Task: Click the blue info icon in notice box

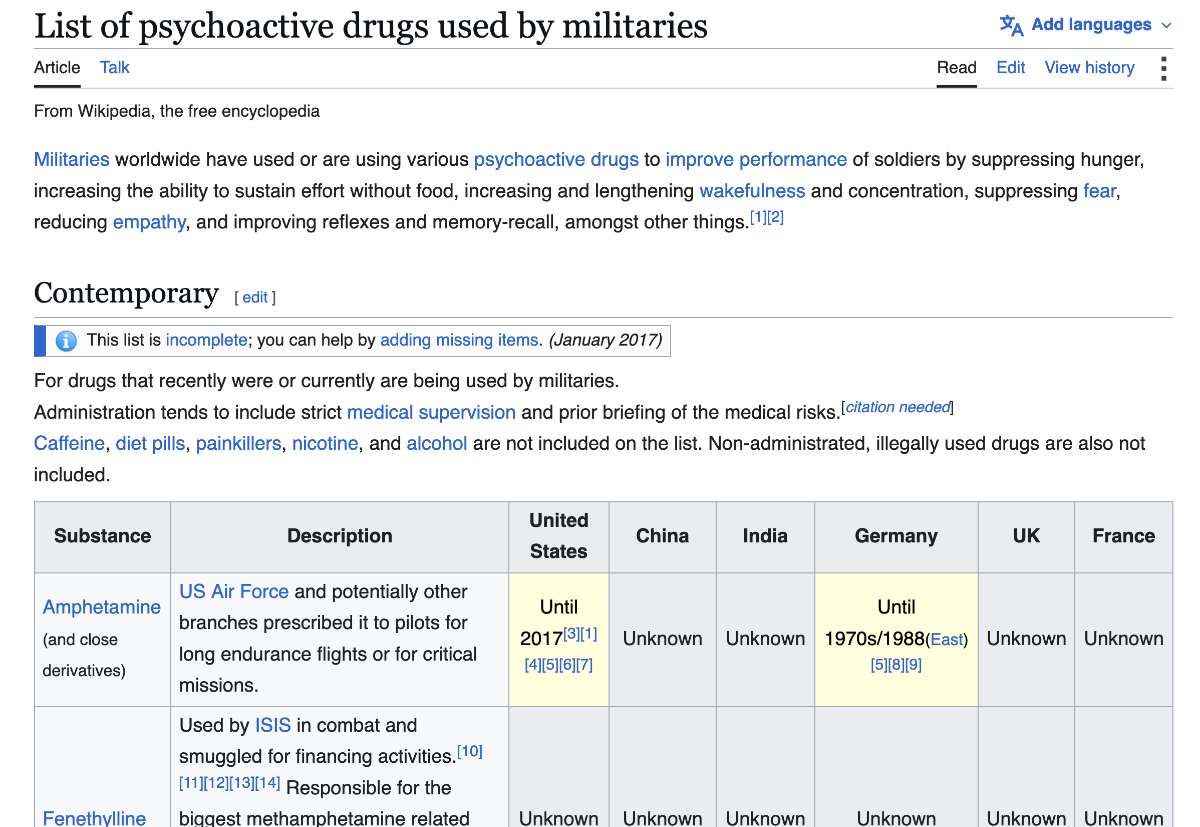Action: pyautogui.click(x=66, y=341)
